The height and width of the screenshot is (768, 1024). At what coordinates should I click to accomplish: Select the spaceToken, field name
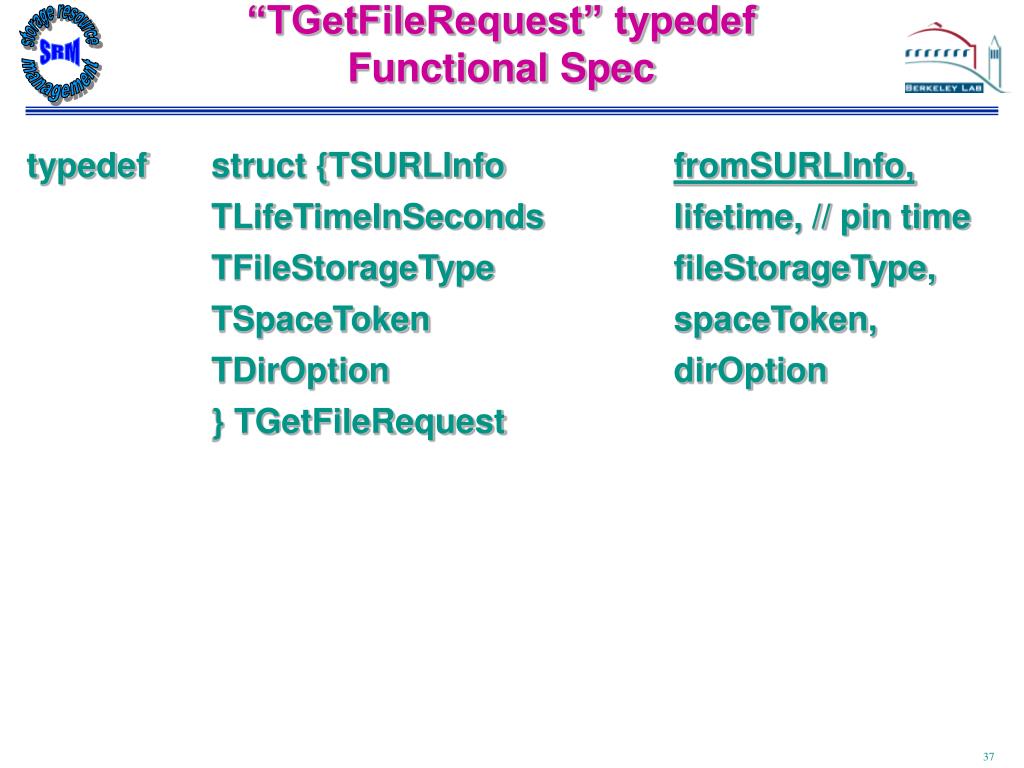[775, 321]
